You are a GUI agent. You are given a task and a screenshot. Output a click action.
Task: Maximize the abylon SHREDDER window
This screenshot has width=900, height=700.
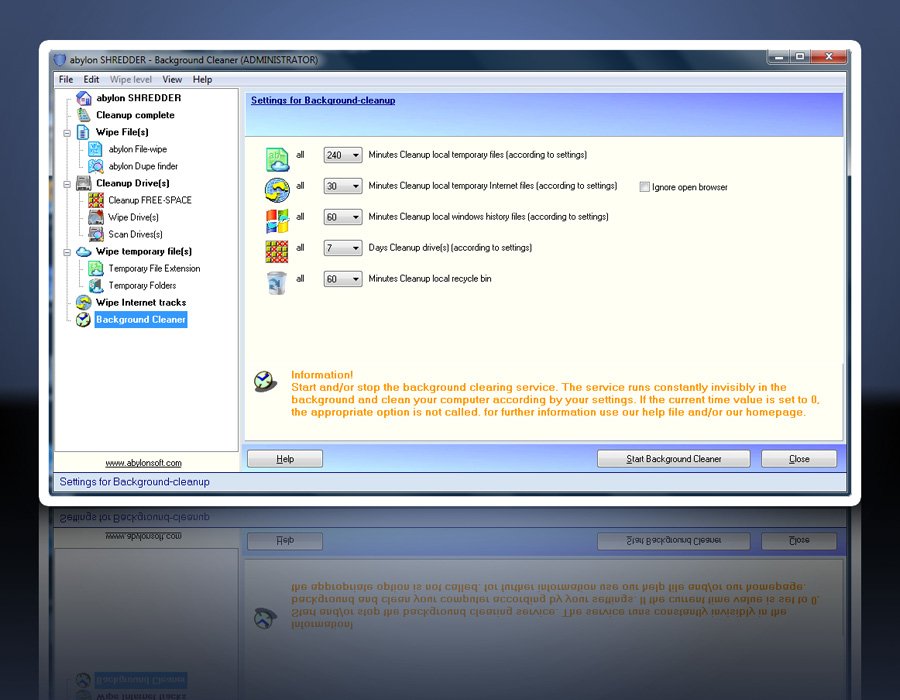(800, 57)
